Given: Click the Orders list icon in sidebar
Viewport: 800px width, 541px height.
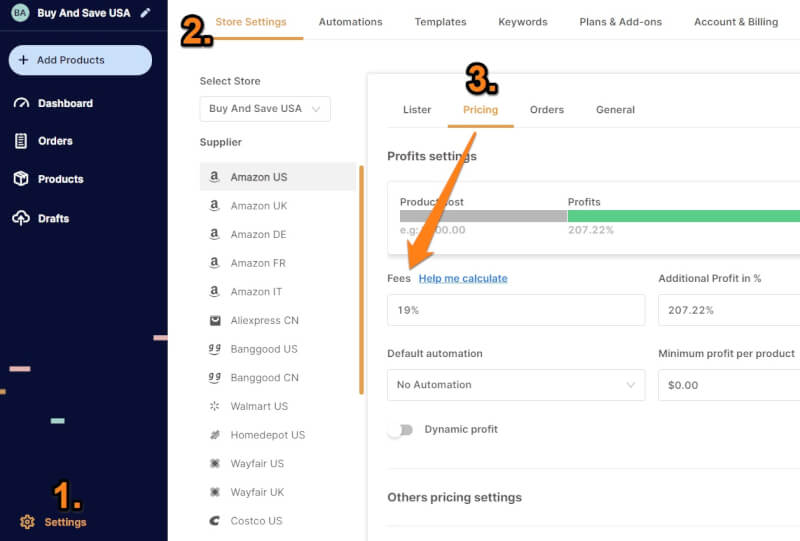Looking at the screenshot, I should point(21,141).
